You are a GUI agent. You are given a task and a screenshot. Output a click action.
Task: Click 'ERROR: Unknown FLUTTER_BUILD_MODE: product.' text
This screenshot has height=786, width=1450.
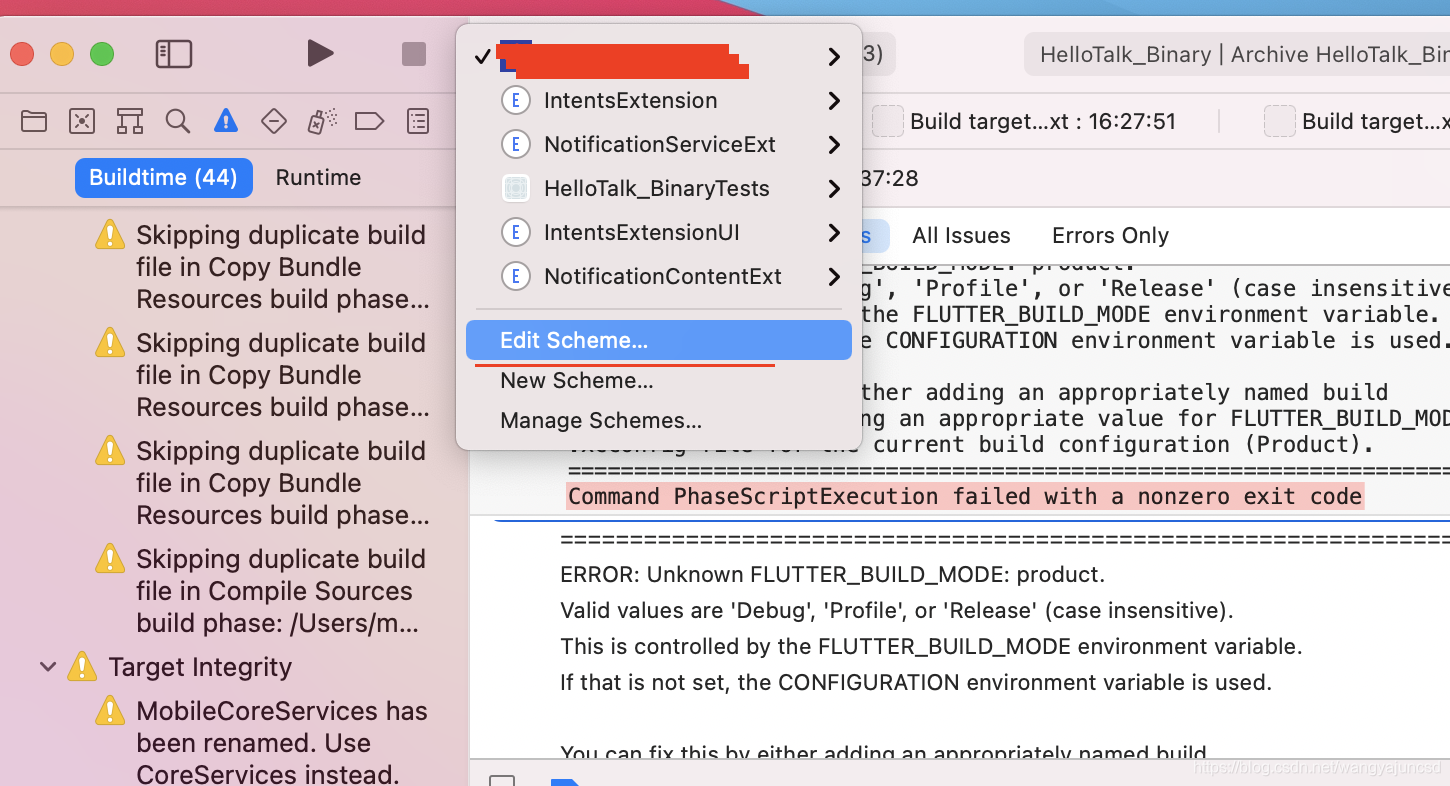point(832,575)
